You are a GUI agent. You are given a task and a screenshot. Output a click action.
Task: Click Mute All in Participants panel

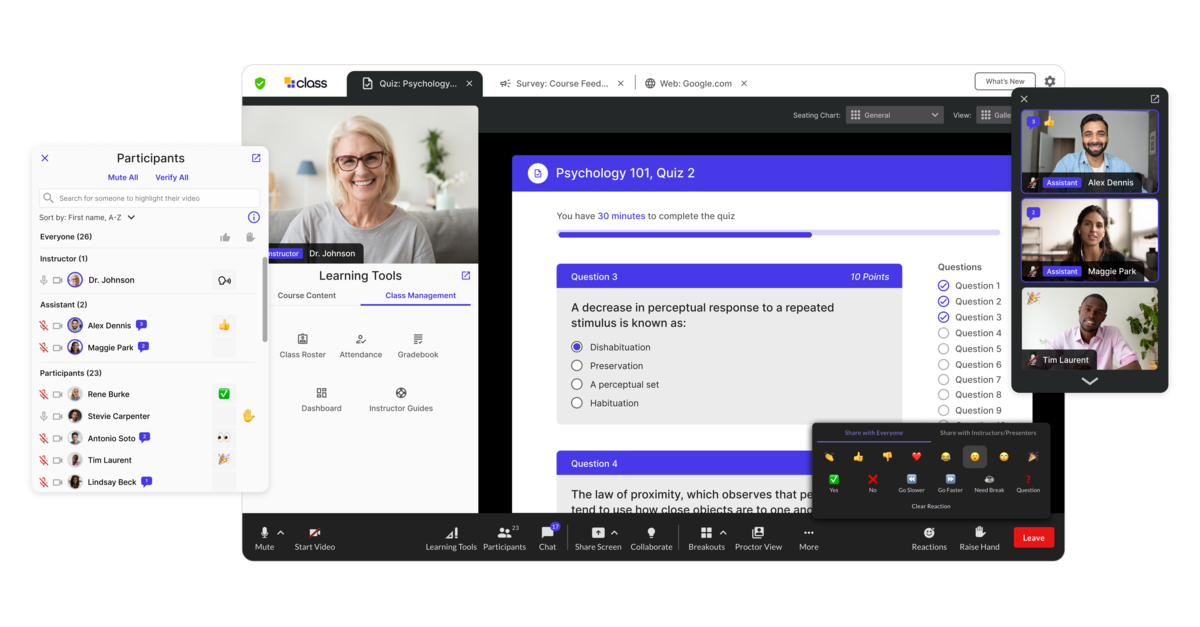tap(122, 177)
